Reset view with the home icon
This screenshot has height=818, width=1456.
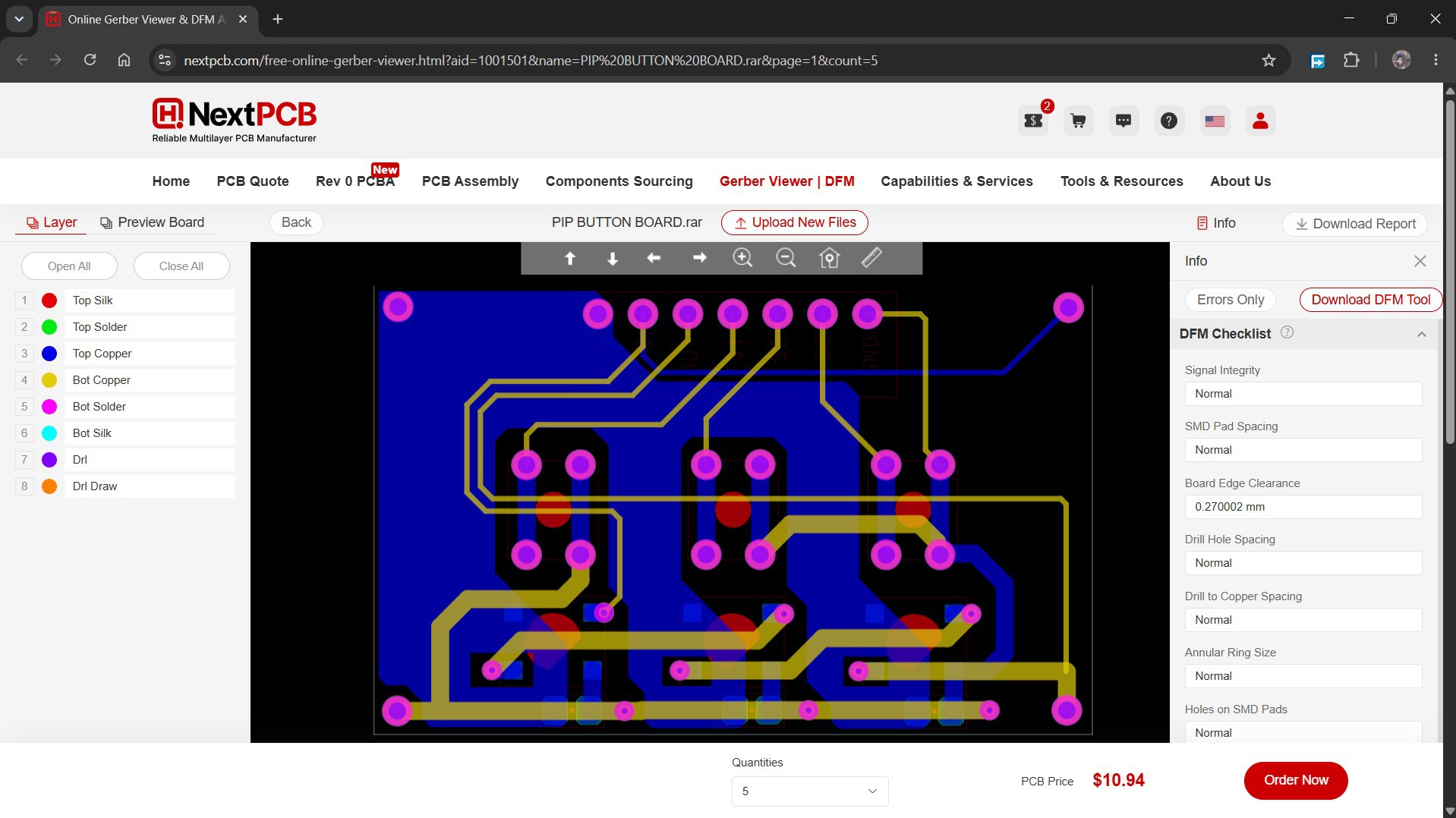point(829,258)
